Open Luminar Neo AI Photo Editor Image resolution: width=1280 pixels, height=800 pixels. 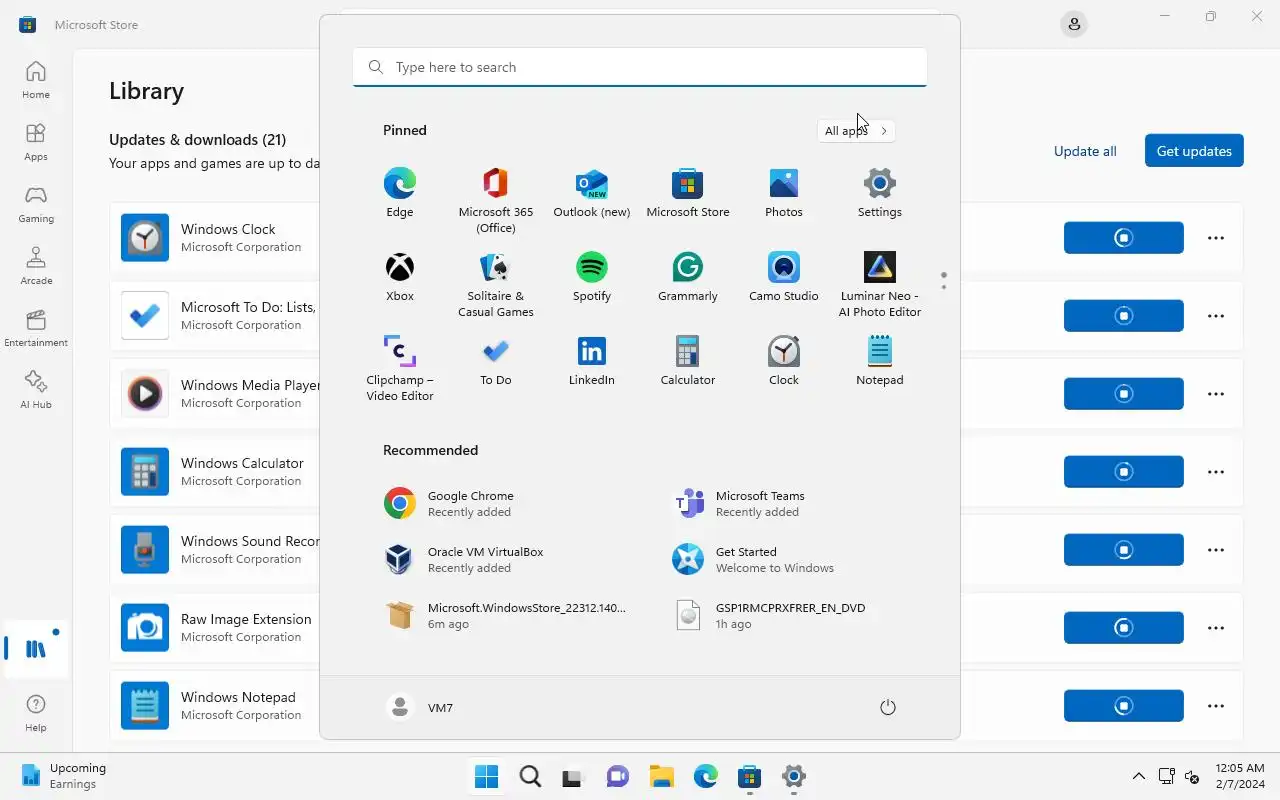(880, 285)
